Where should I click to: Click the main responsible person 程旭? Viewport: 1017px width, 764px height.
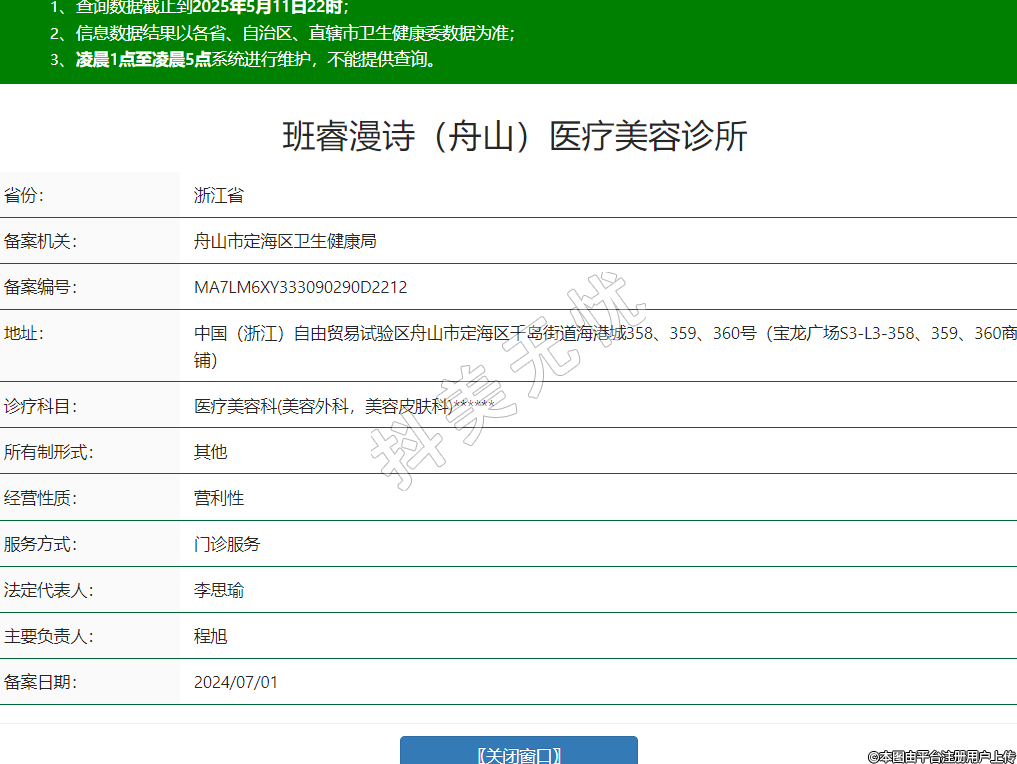(211, 636)
